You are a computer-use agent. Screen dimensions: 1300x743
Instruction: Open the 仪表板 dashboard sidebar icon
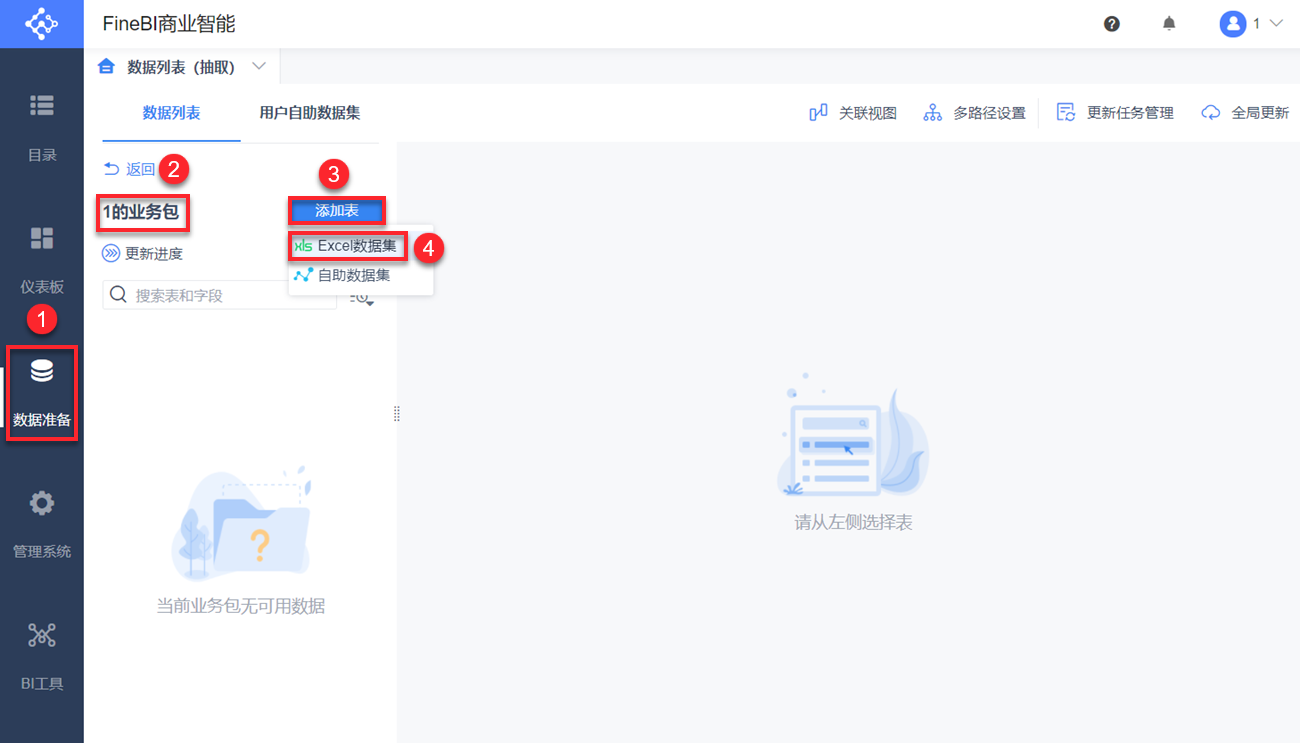[x=42, y=238]
